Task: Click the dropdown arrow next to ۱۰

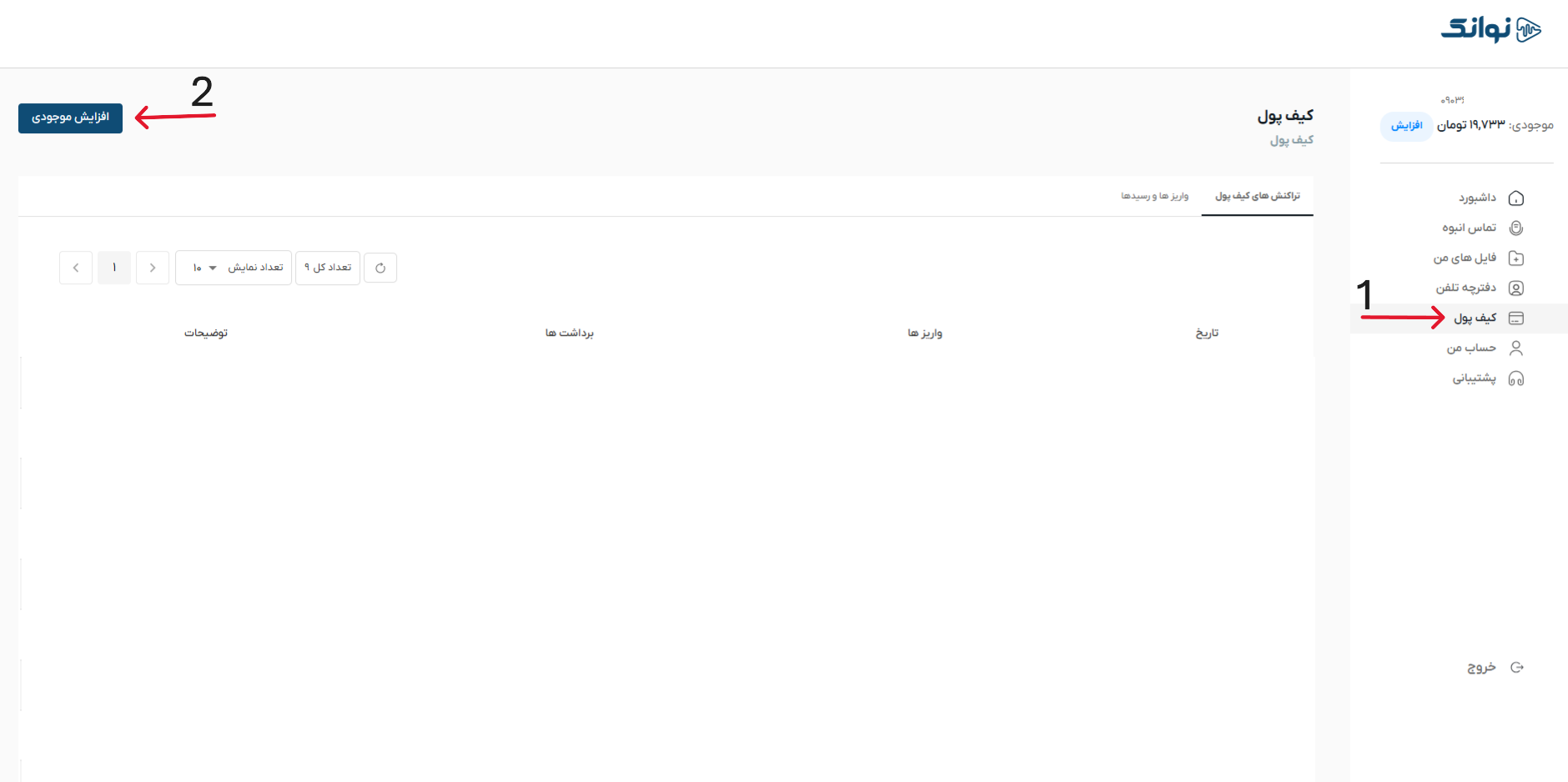Action: tap(213, 268)
